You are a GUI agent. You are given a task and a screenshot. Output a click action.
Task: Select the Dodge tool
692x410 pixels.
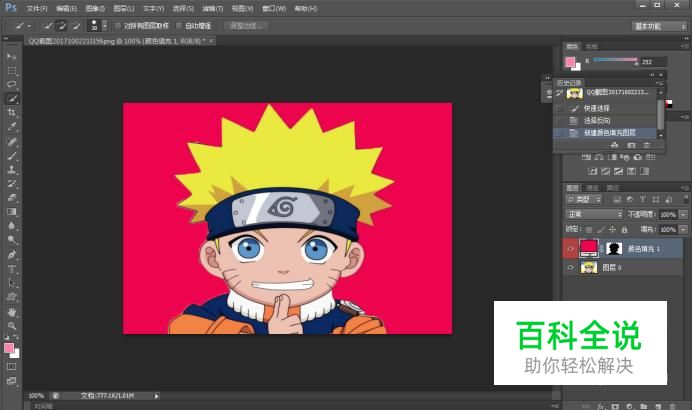coord(11,240)
